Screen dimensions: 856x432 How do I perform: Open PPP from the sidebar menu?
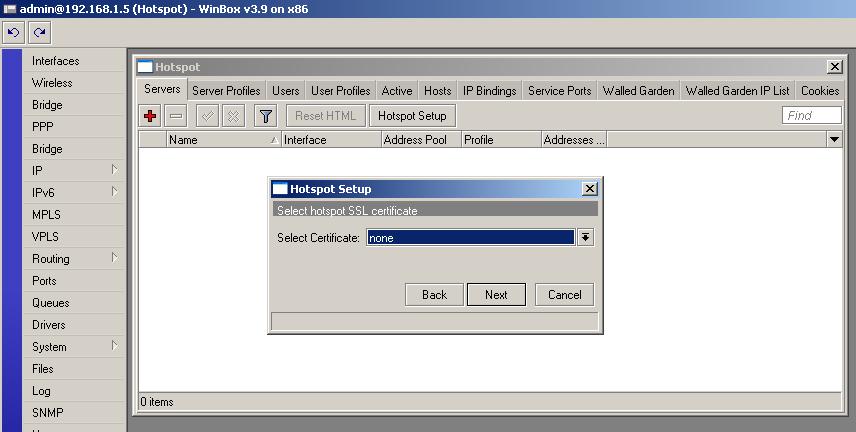click(x=43, y=127)
